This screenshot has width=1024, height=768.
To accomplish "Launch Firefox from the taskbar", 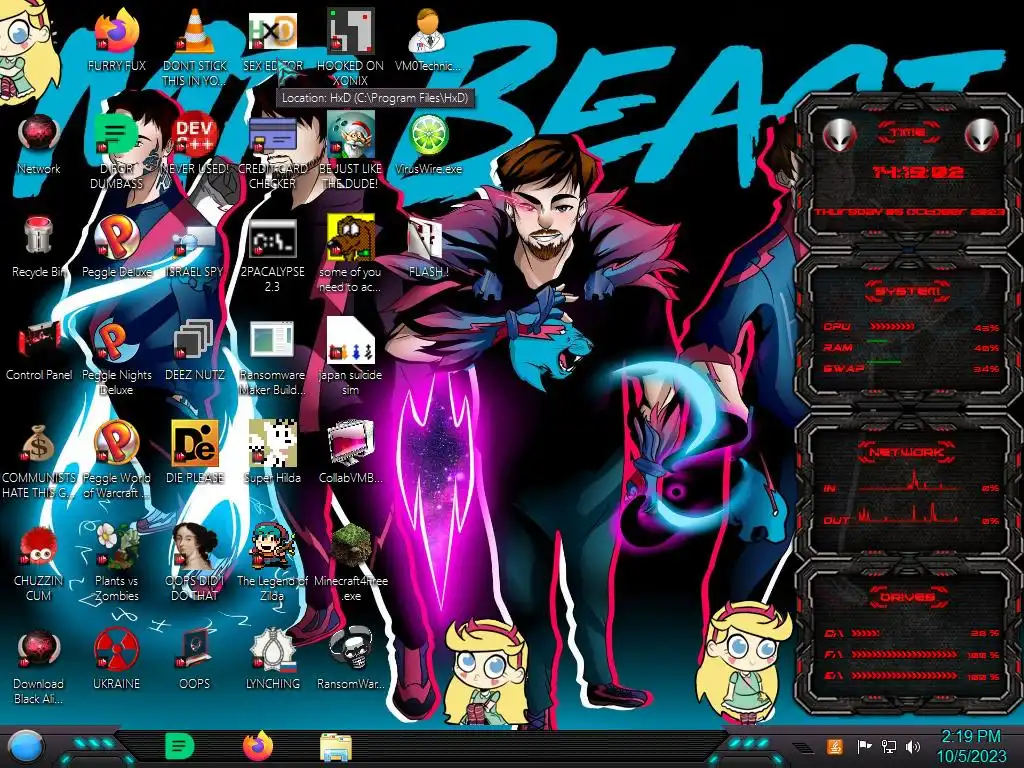I will coord(258,746).
